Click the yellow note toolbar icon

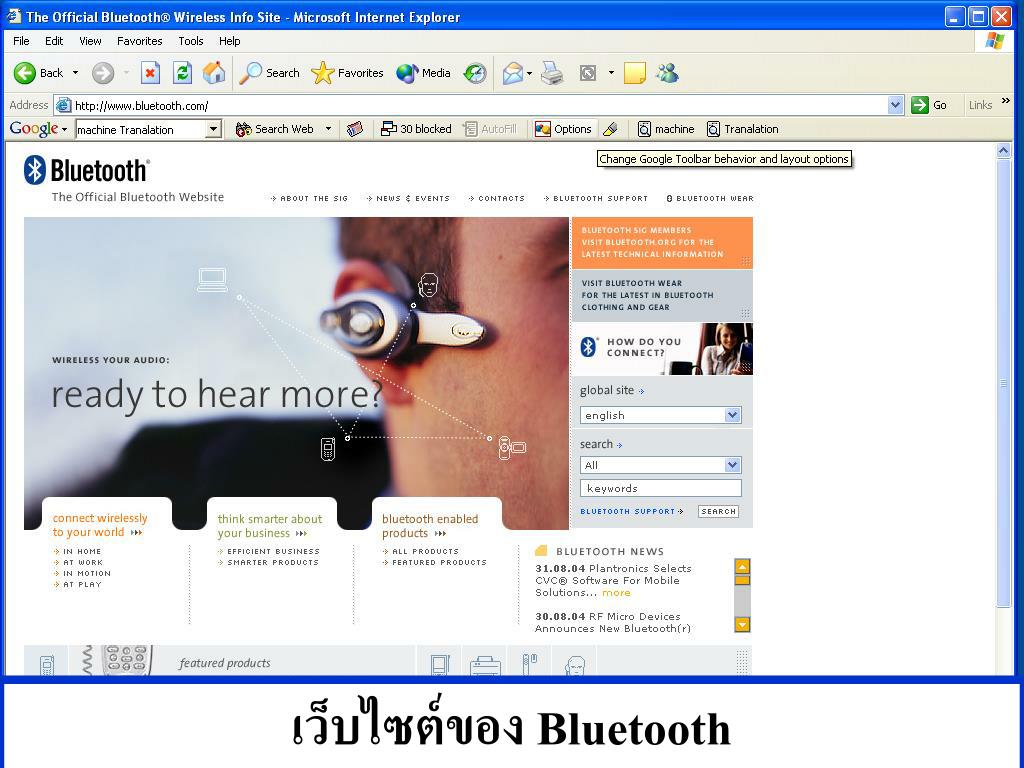tap(635, 73)
